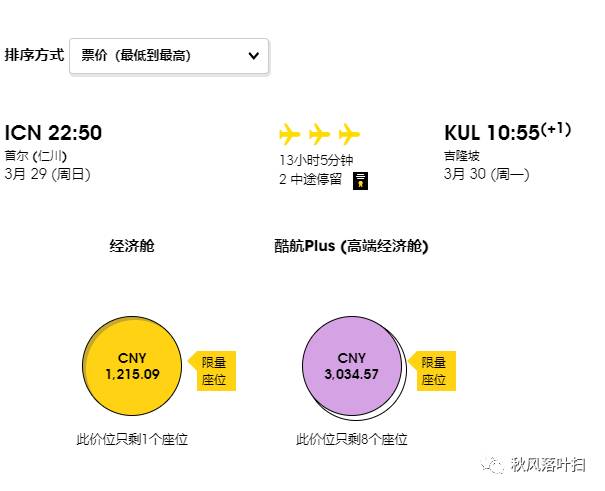Select the purple ScootPlus fare CNY 3,034.57
Image resolution: width=605 pixels, height=491 pixels.
352,366
